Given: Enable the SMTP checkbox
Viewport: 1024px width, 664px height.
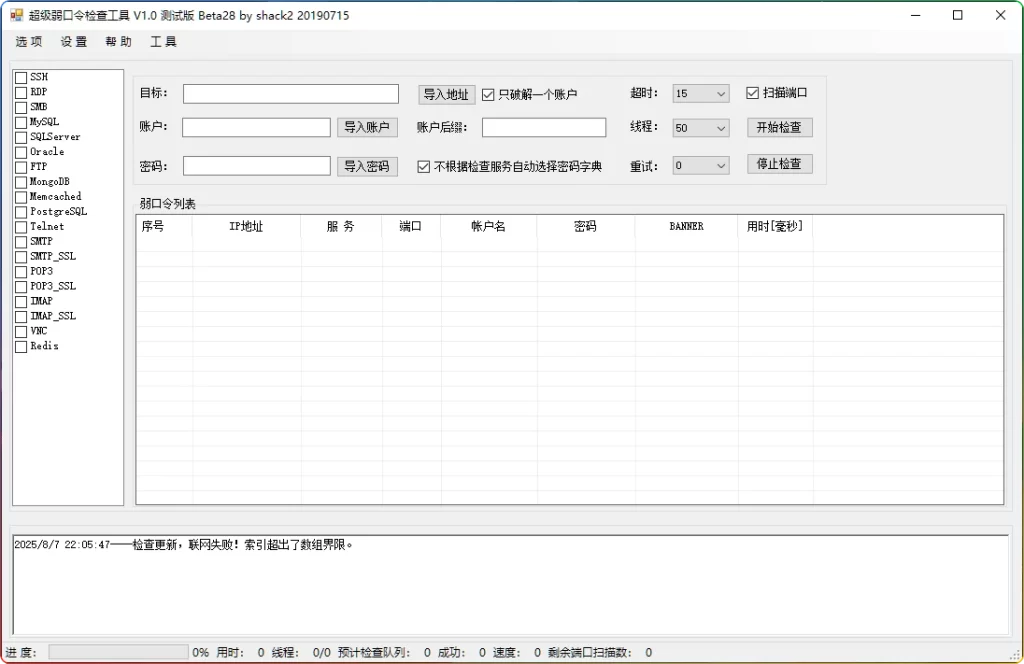Looking at the screenshot, I should point(21,242).
